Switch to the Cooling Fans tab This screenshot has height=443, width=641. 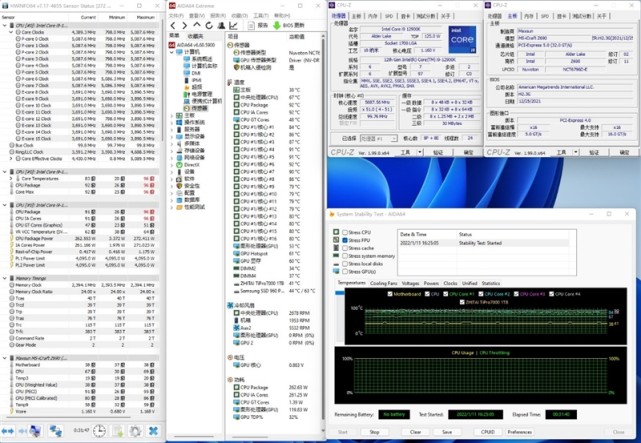[383, 283]
